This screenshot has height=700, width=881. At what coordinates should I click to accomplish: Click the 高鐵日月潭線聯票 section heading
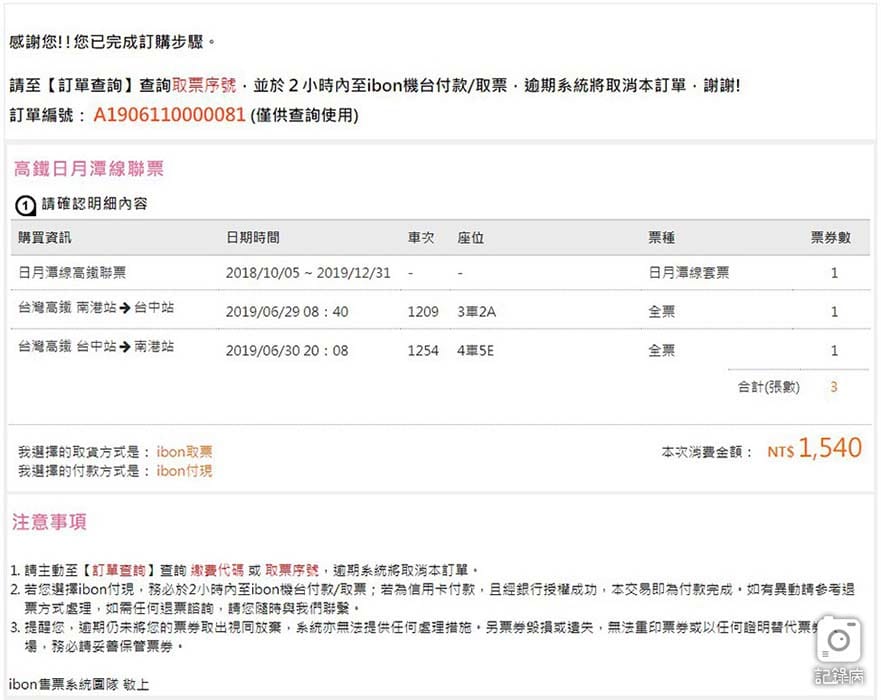pos(89,168)
